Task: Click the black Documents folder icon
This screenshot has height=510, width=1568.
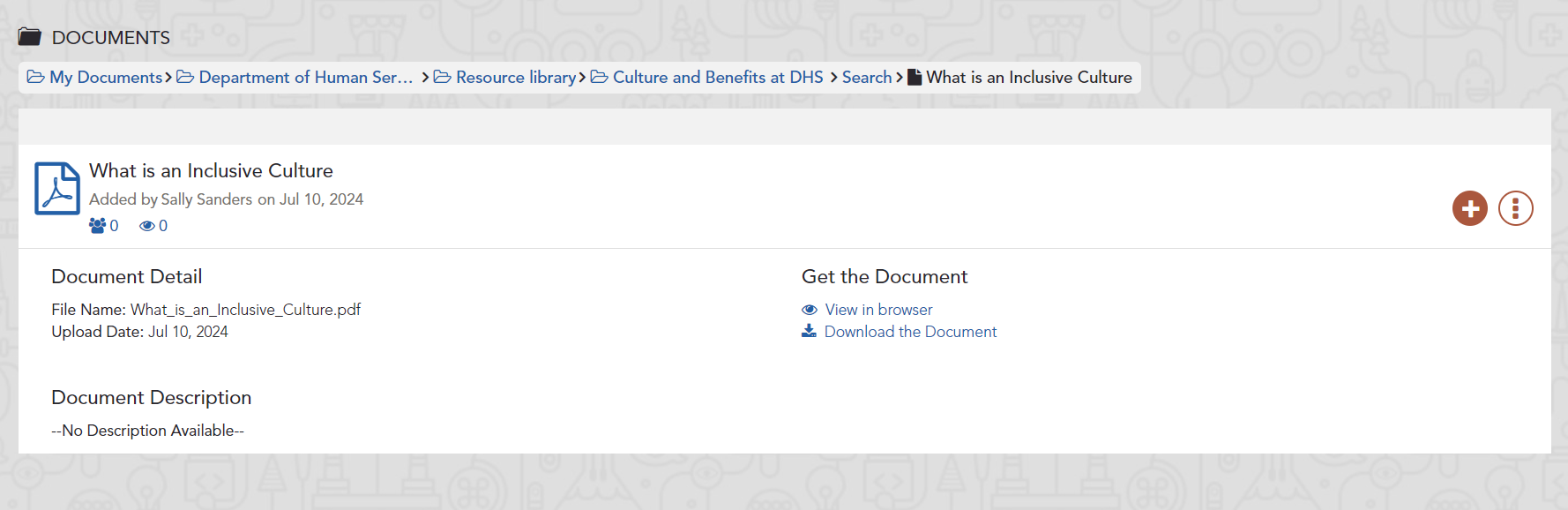Action: point(30,37)
